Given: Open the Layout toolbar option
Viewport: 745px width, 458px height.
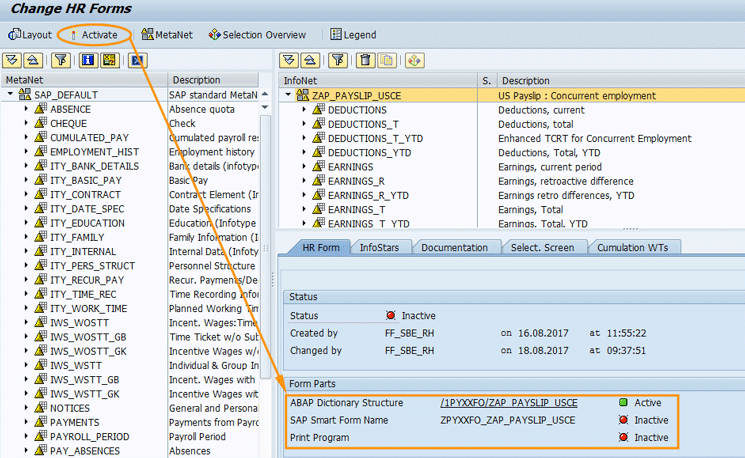Looking at the screenshot, I should click(x=30, y=35).
